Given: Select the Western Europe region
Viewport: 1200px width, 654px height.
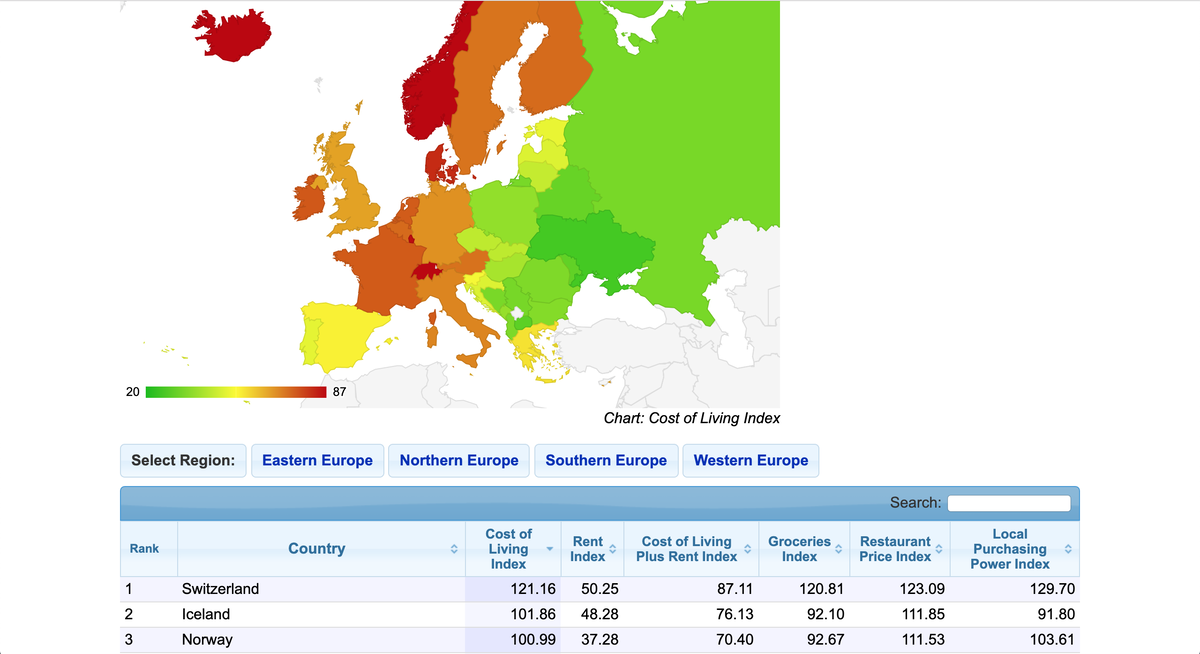Looking at the screenshot, I should [751, 461].
